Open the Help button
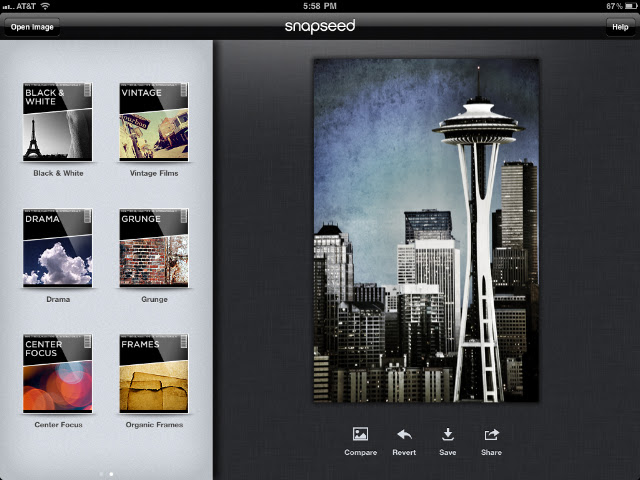 click(x=620, y=27)
